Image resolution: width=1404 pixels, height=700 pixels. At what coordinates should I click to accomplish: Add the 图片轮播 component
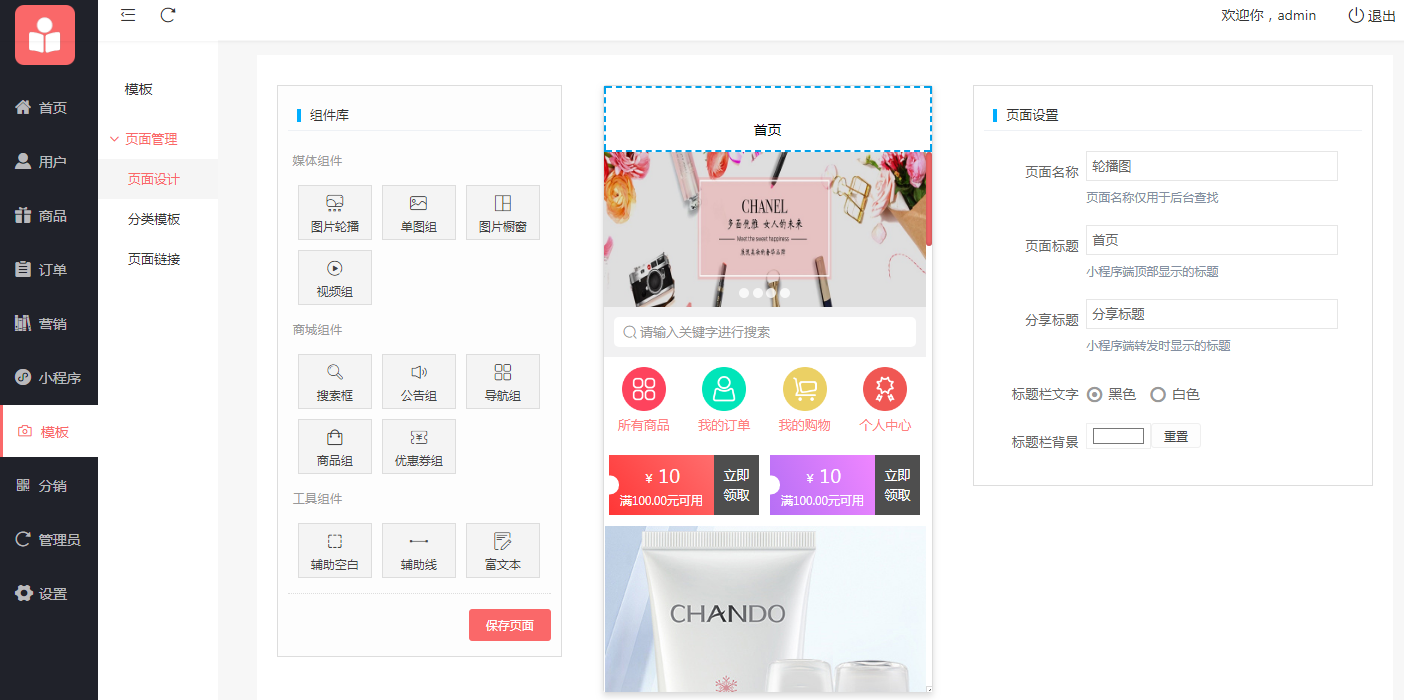335,212
